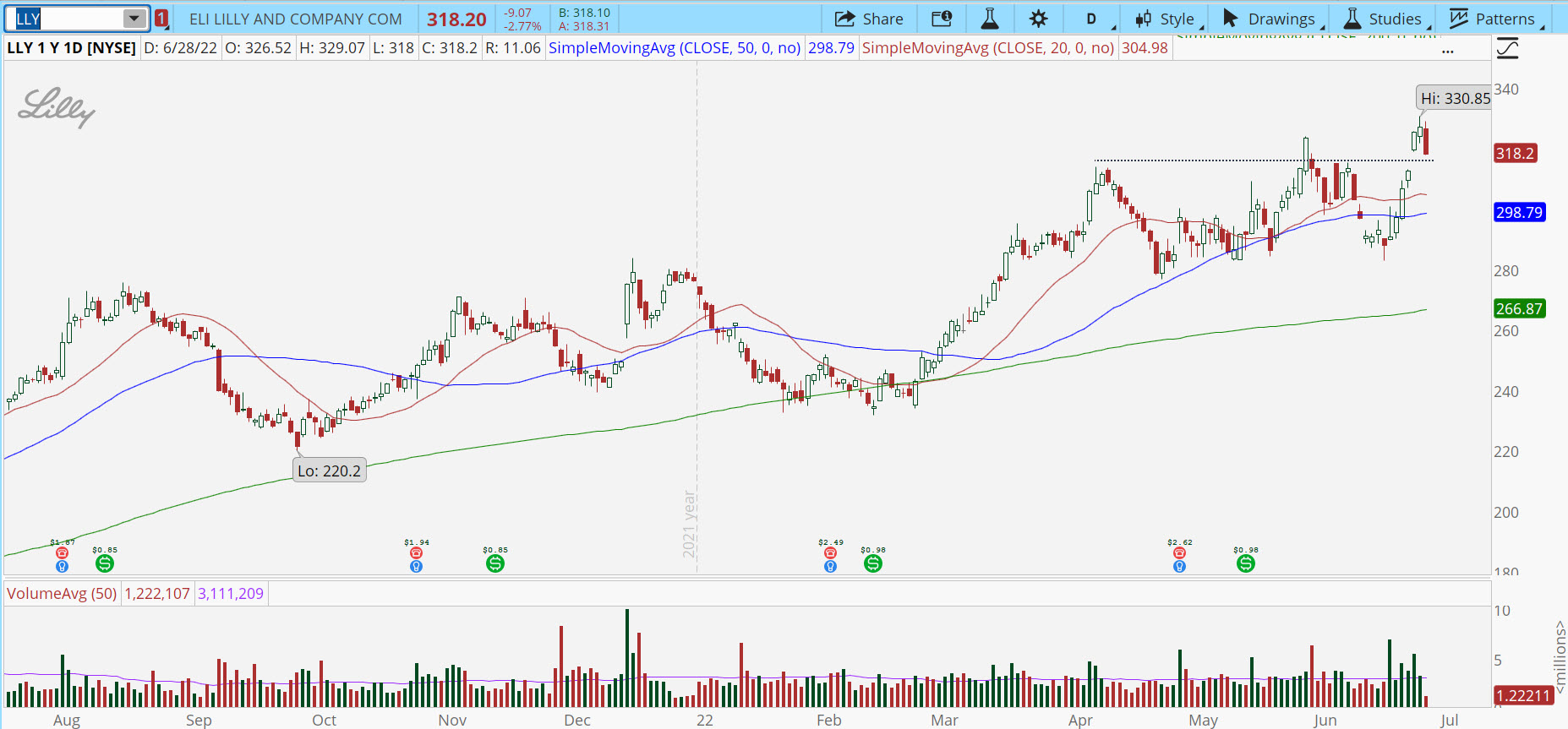This screenshot has height=729, width=1568.
Task: Open the Patterns menu
Action: click(1494, 19)
